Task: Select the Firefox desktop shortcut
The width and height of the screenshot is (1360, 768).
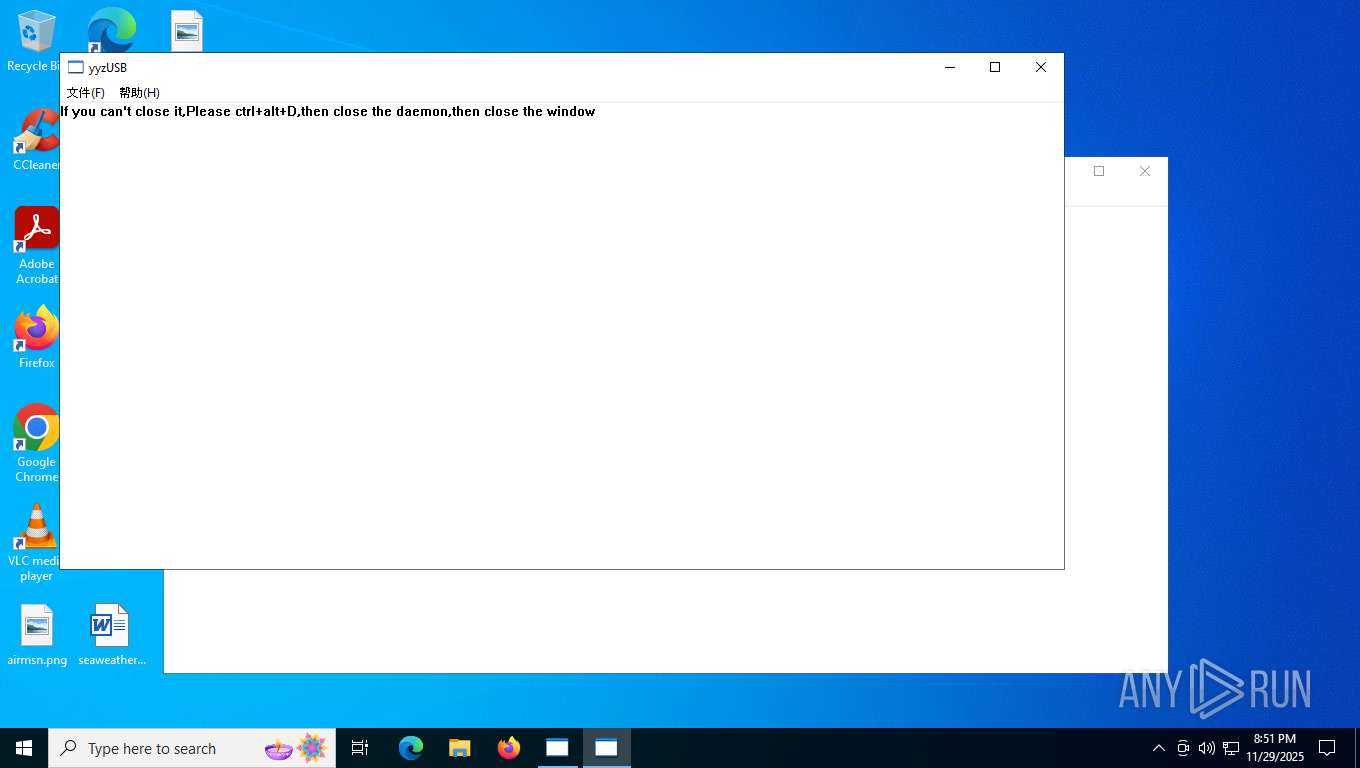Action: (37, 338)
